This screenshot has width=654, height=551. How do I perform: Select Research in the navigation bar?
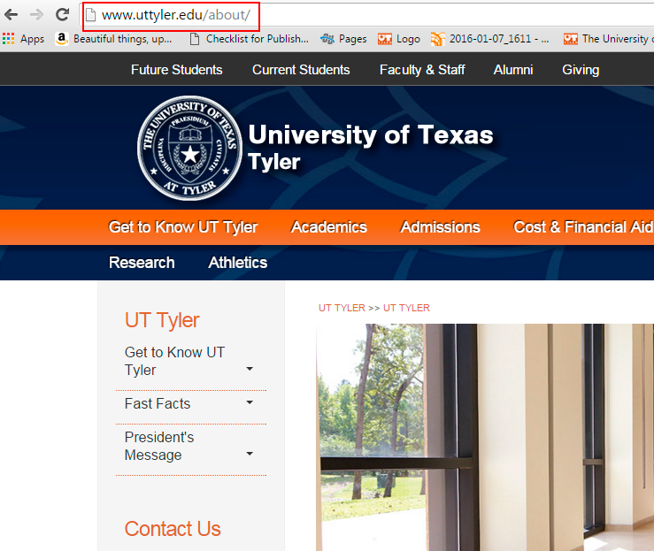tap(141, 263)
